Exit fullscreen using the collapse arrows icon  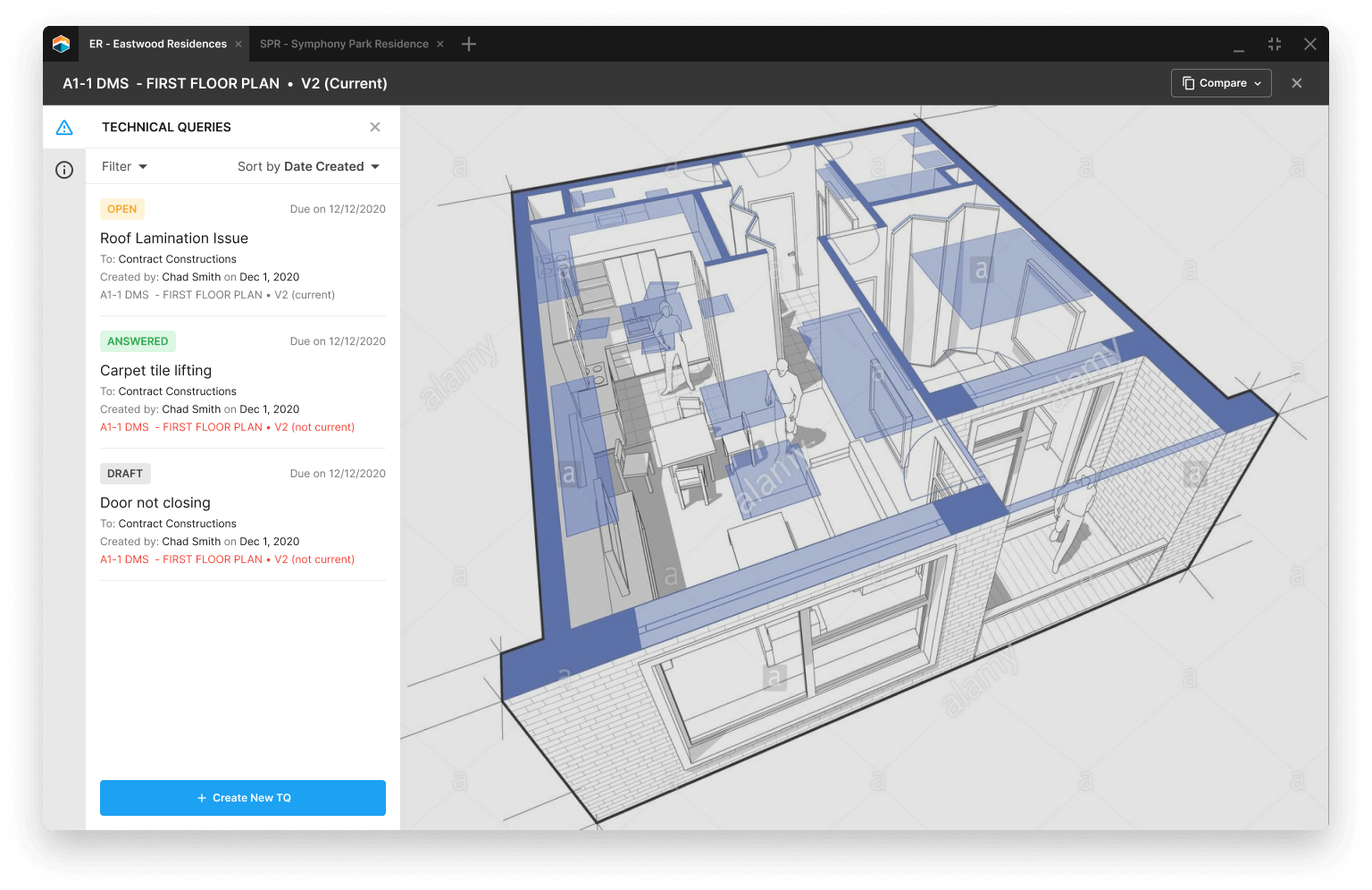(x=1275, y=44)
